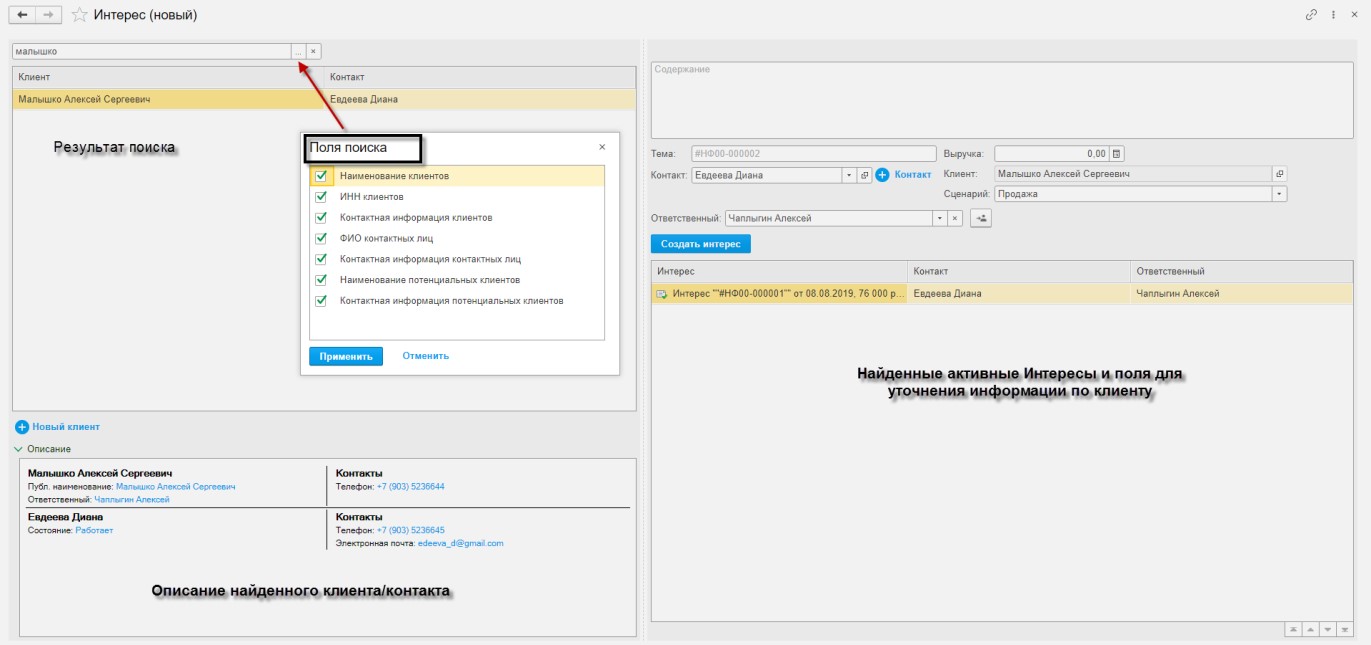Click the back navigation arrow
This screenshot has height=645, width=1371.
[22, 15]
